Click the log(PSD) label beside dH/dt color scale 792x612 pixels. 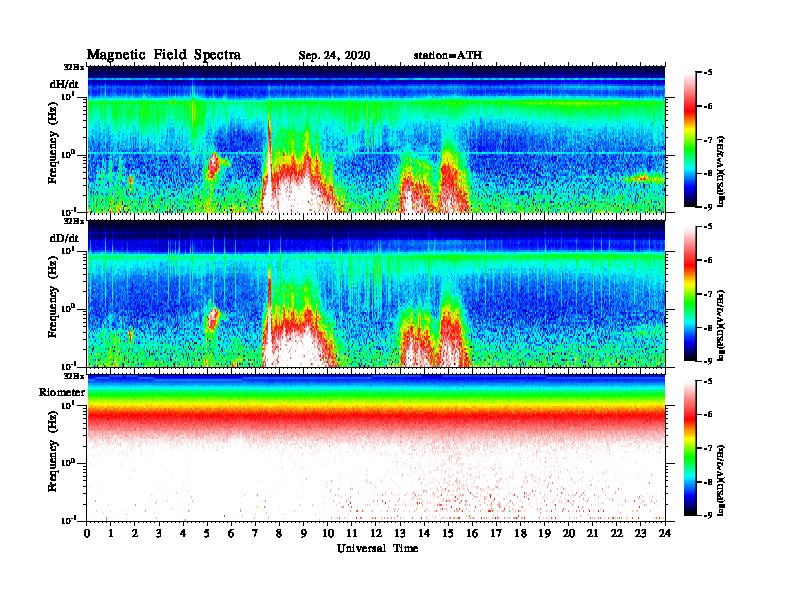[x=721, y=171]
